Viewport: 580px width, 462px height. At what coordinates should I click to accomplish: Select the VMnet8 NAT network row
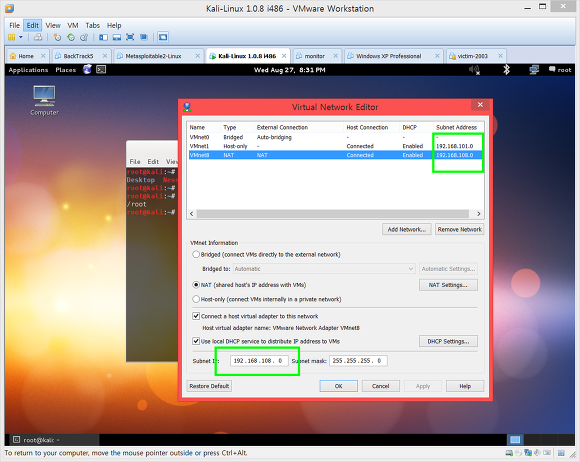click(335, 155)
